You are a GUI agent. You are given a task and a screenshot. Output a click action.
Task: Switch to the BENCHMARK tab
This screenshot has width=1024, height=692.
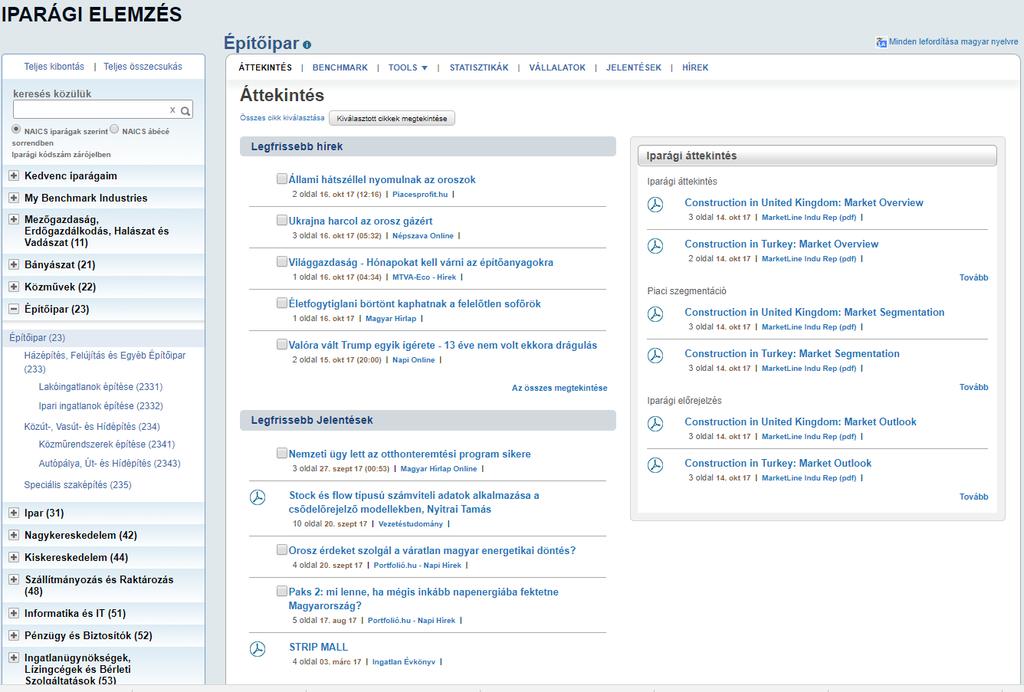[340, 67]
